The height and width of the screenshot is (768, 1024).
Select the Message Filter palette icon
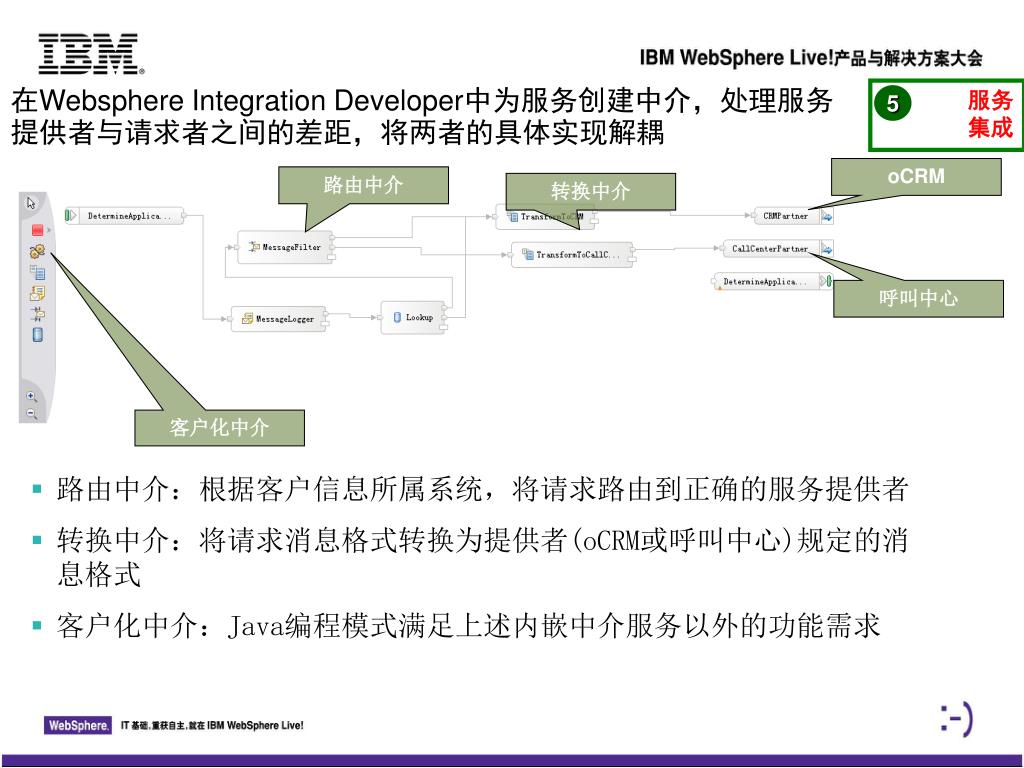[x=37, y=314]
